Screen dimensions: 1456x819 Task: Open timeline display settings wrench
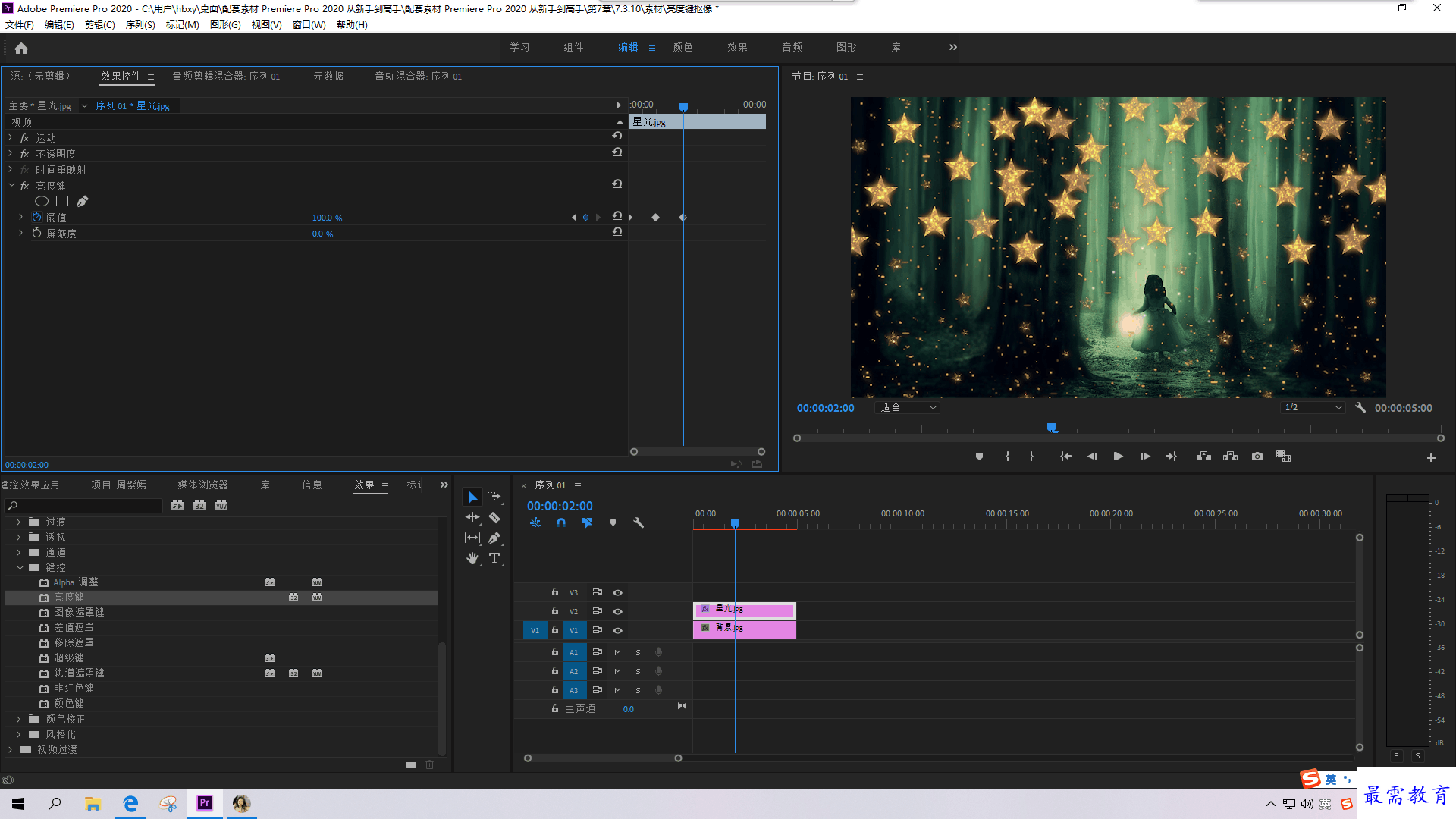point(639,523)
